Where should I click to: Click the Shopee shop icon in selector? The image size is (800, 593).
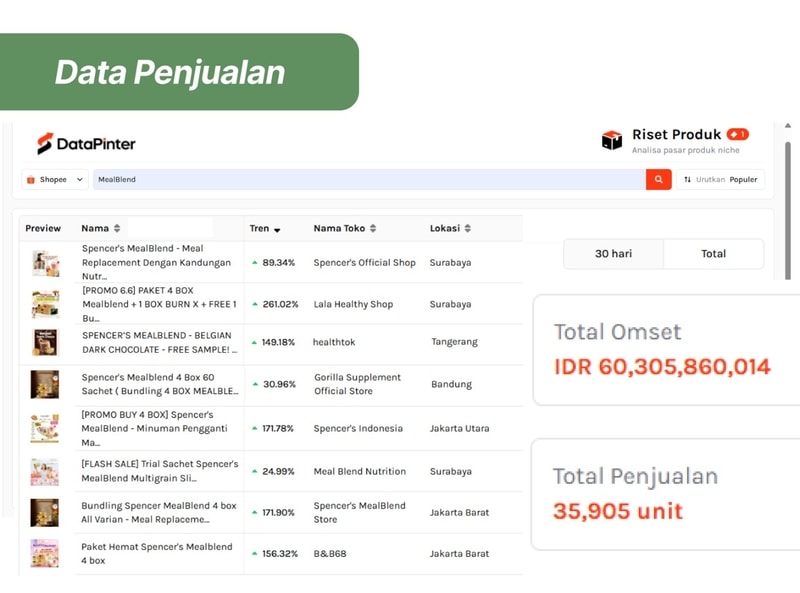coord(31,180)
